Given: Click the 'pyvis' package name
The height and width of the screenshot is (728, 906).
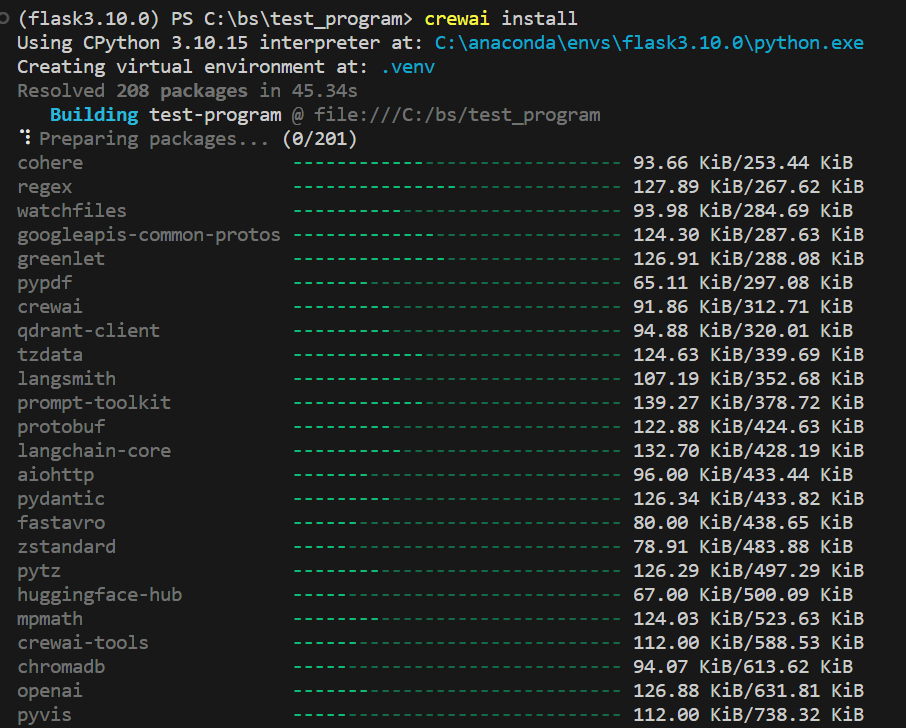Looking at the screenshot, I should 44,715.
